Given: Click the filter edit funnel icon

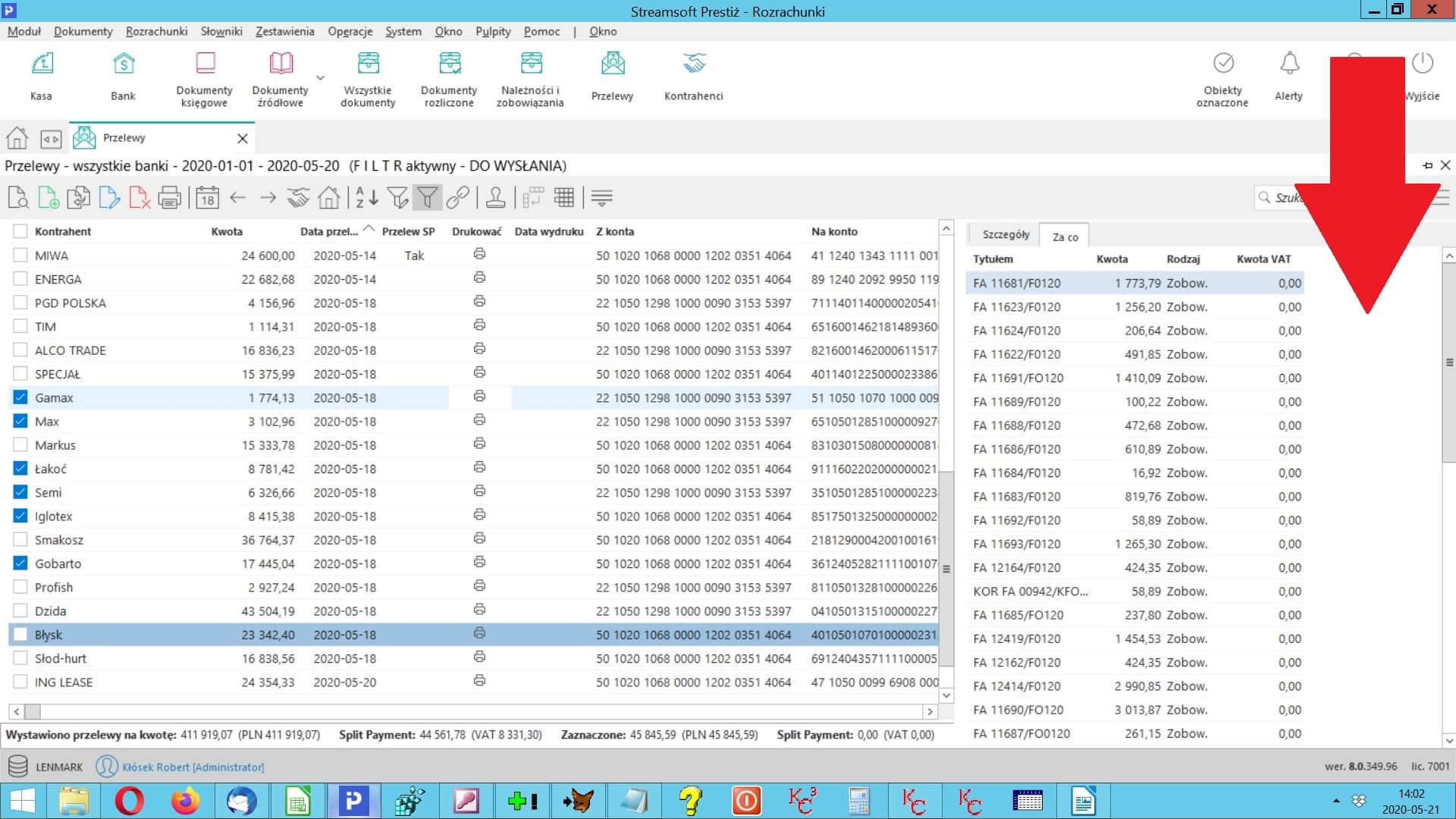Looking at the screenshot, I should [397, 198].
